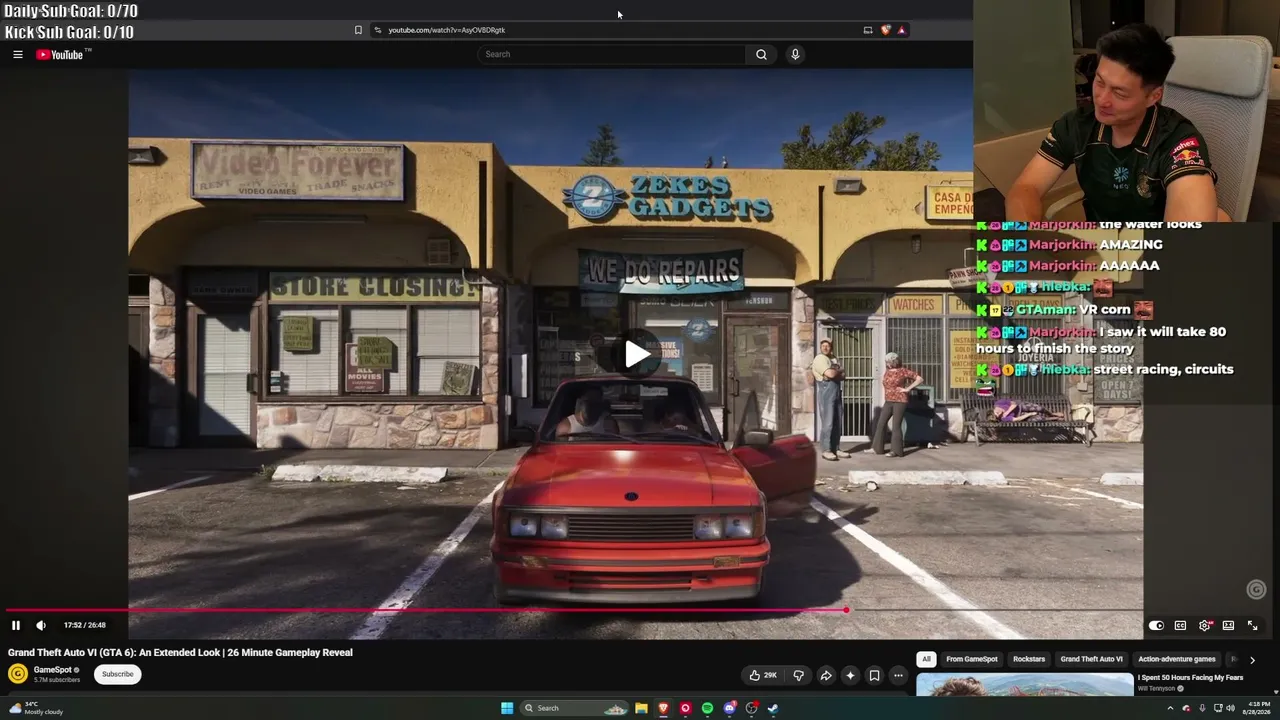This screenshot has width=1280, height=720.
Task: Open the Brave Shields icon
Action: (x=885, y=30)
